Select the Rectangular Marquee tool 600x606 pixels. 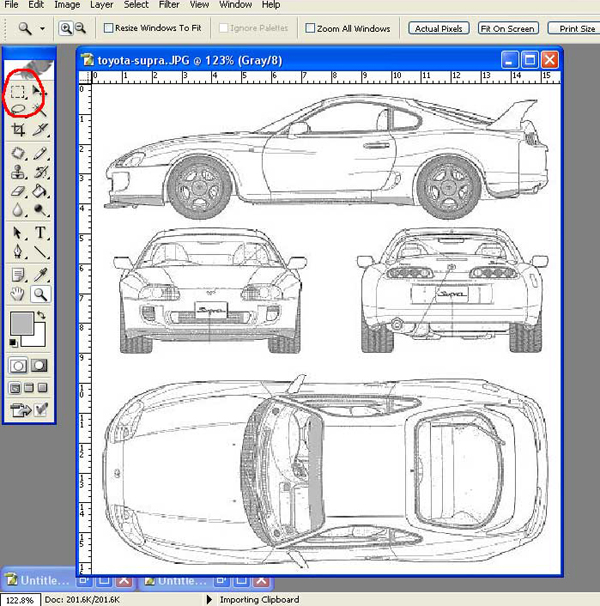point(17,92)
